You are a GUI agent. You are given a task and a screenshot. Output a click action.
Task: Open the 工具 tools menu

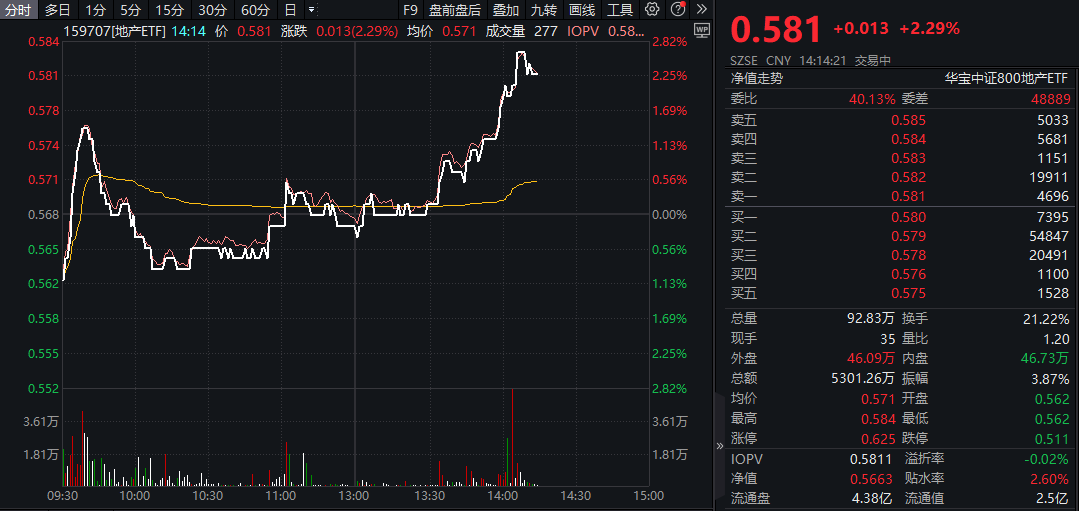pos(620,10)
